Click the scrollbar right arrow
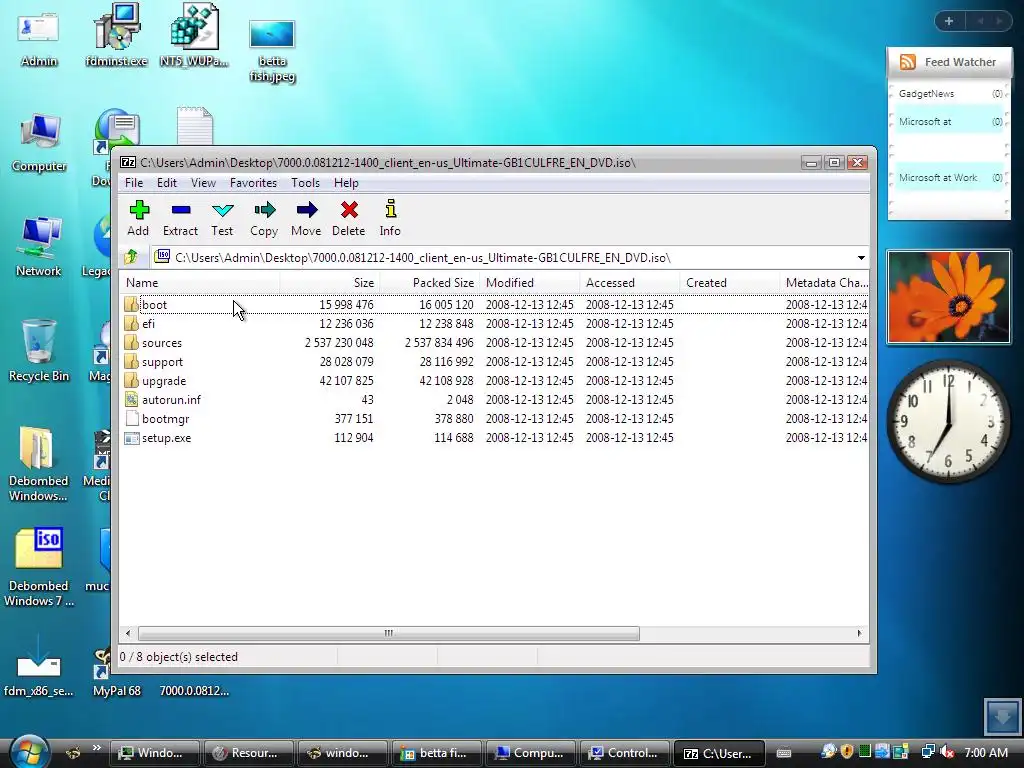 click(859, 633)
